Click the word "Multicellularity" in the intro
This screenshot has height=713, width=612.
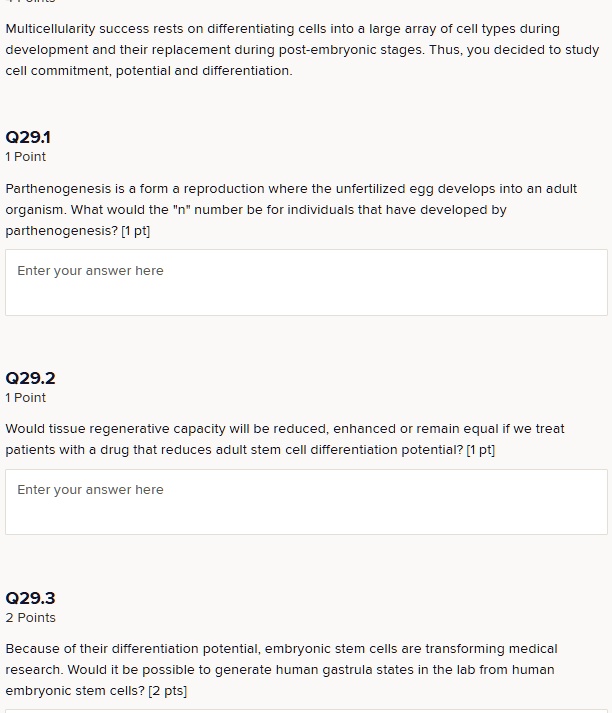point(52,28)
